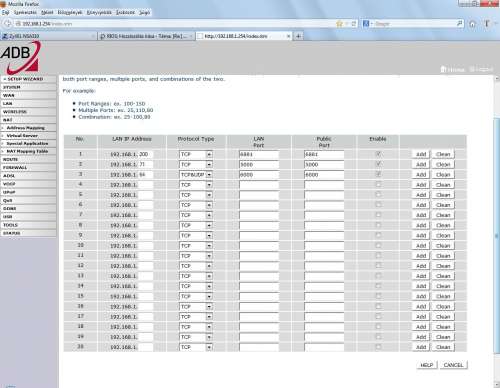Open the UPnP sidebar section
The image size is (500, 388).
[28, 192]
